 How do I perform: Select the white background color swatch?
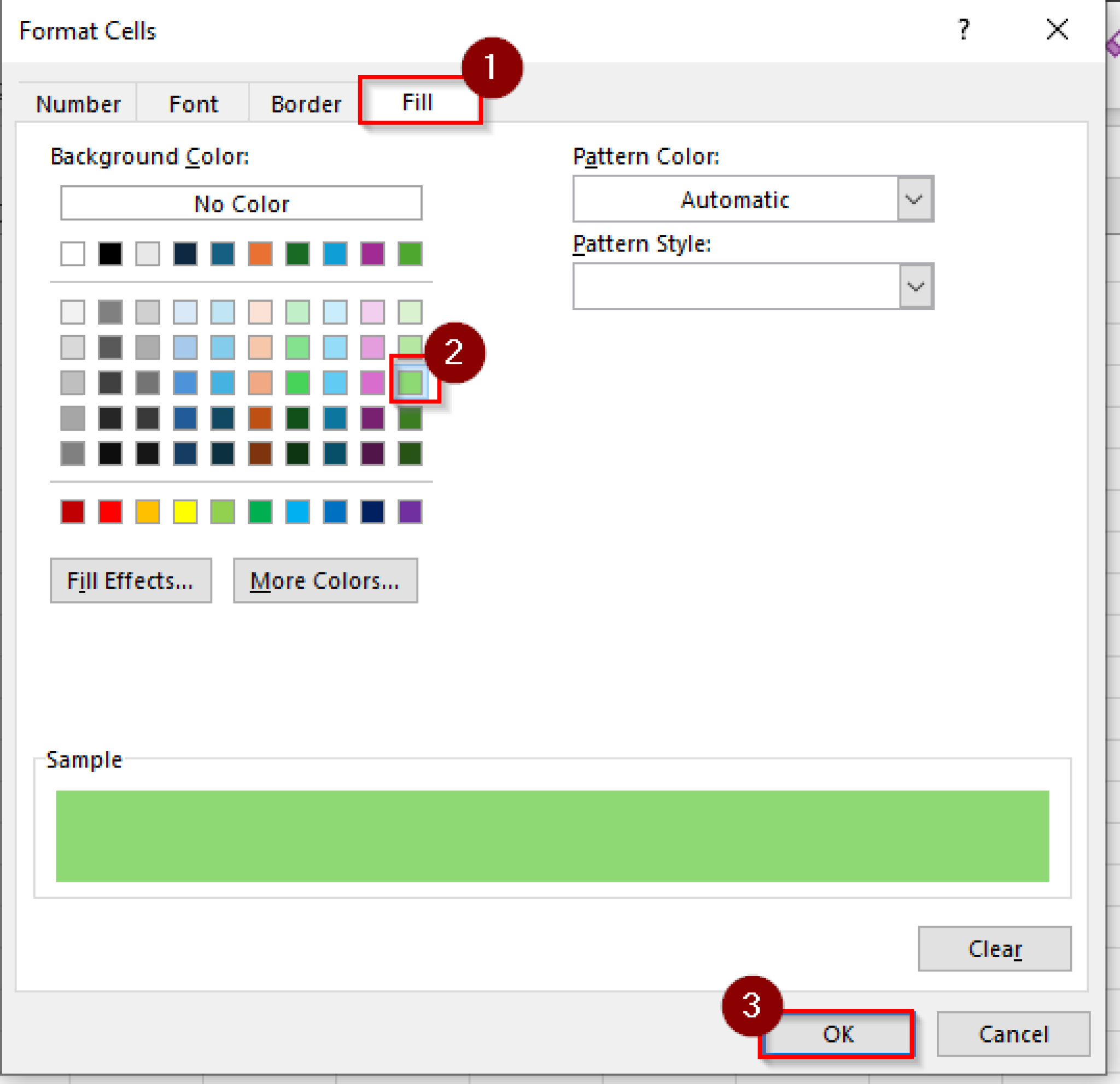(x=72, y=255)
